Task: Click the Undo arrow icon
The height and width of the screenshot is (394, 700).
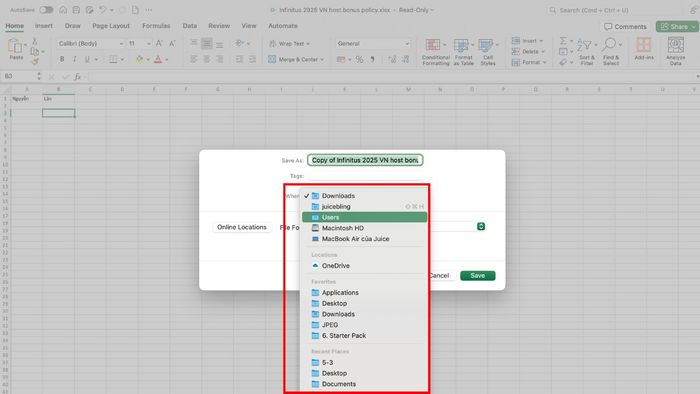Action: [x=103, y=10]
